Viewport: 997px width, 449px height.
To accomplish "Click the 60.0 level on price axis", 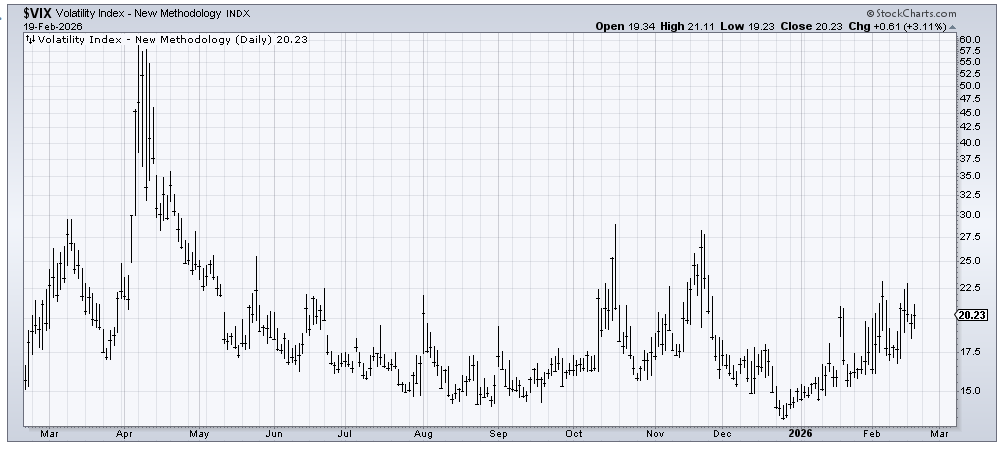I will 969,39.
